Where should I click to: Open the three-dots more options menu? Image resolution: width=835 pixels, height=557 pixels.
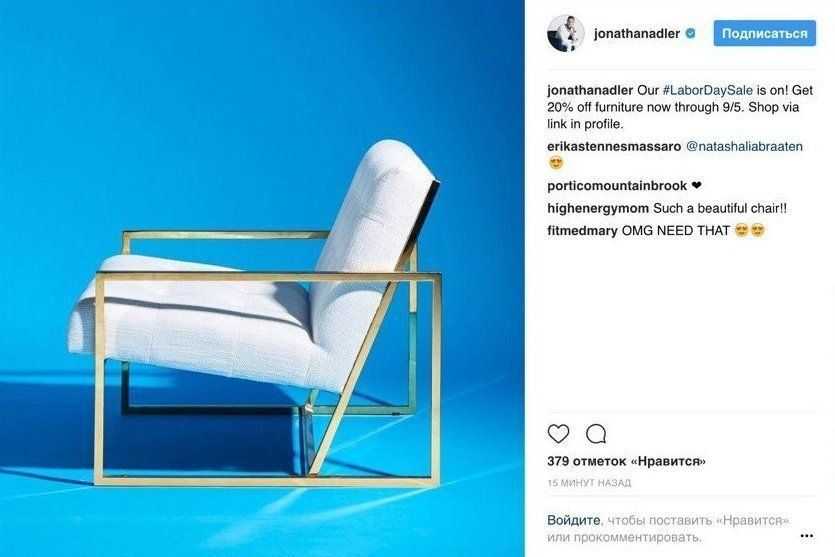pos(806,536)
